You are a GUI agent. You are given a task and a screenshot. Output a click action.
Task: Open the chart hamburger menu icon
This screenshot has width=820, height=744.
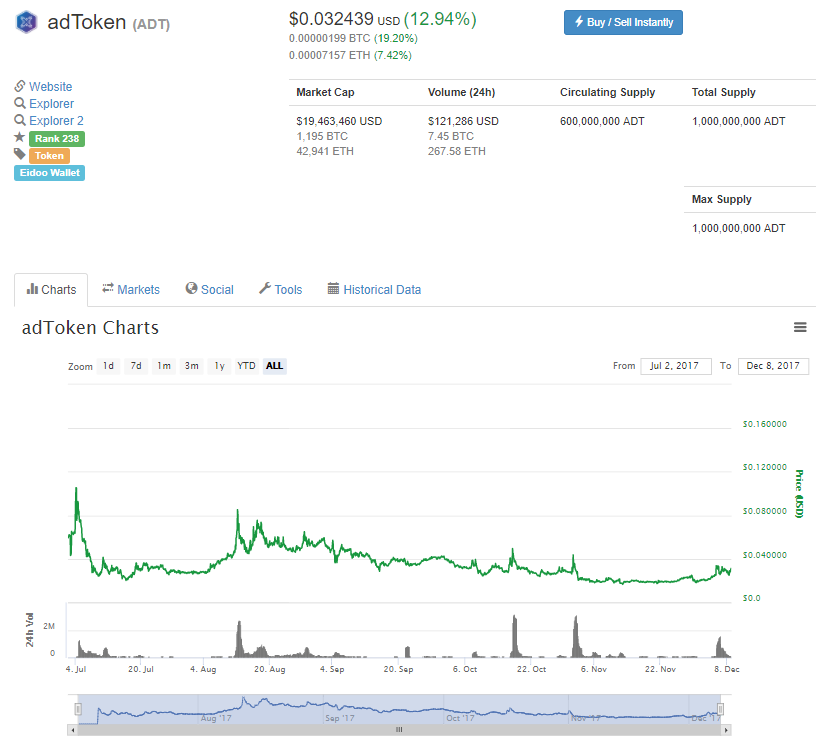[800, 327]
